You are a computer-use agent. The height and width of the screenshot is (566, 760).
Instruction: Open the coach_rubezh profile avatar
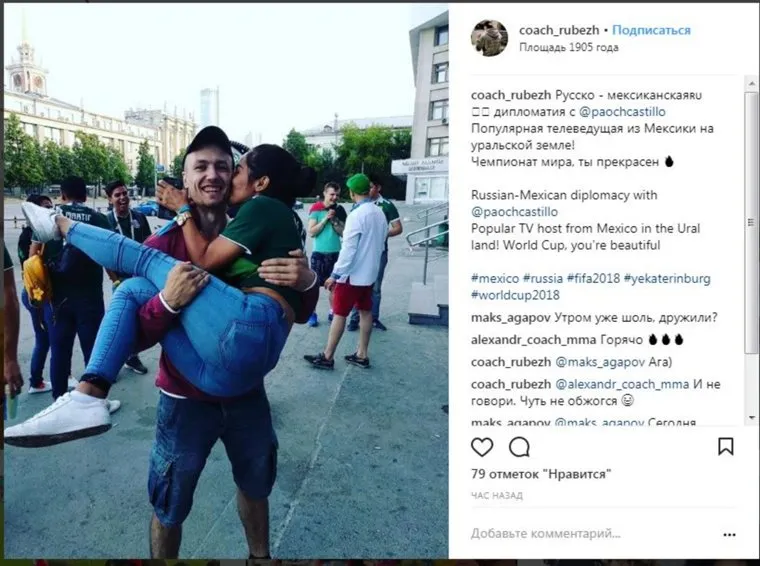(489, 38)
